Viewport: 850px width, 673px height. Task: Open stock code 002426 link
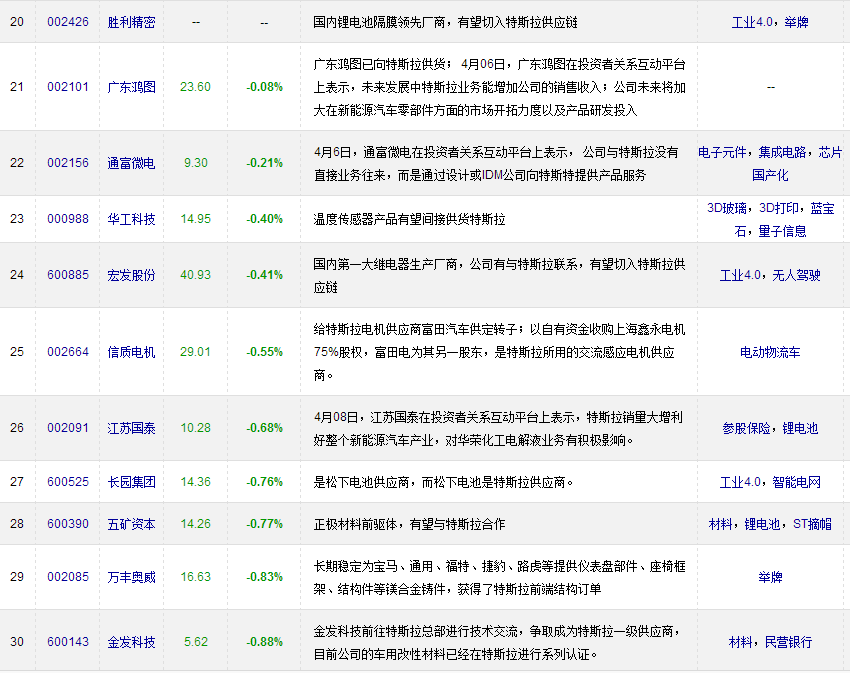(x=68, y=22)
